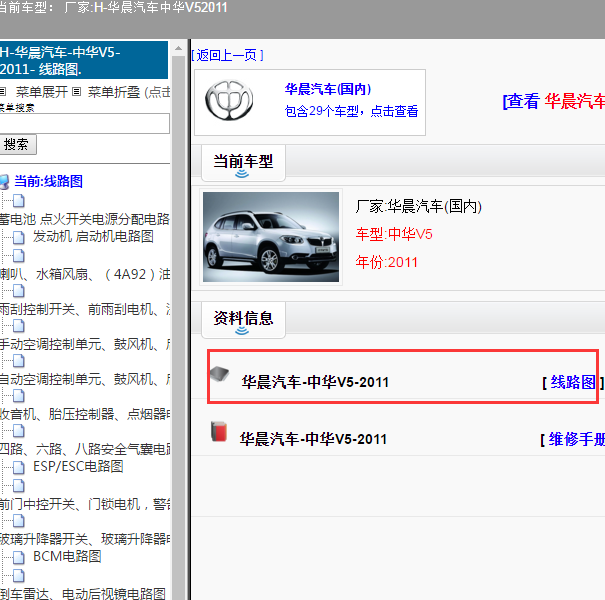Click page icon above 蓄电池 点火开关 row
605x600 pixels.
pyautogui.click(x=19, y=201)
